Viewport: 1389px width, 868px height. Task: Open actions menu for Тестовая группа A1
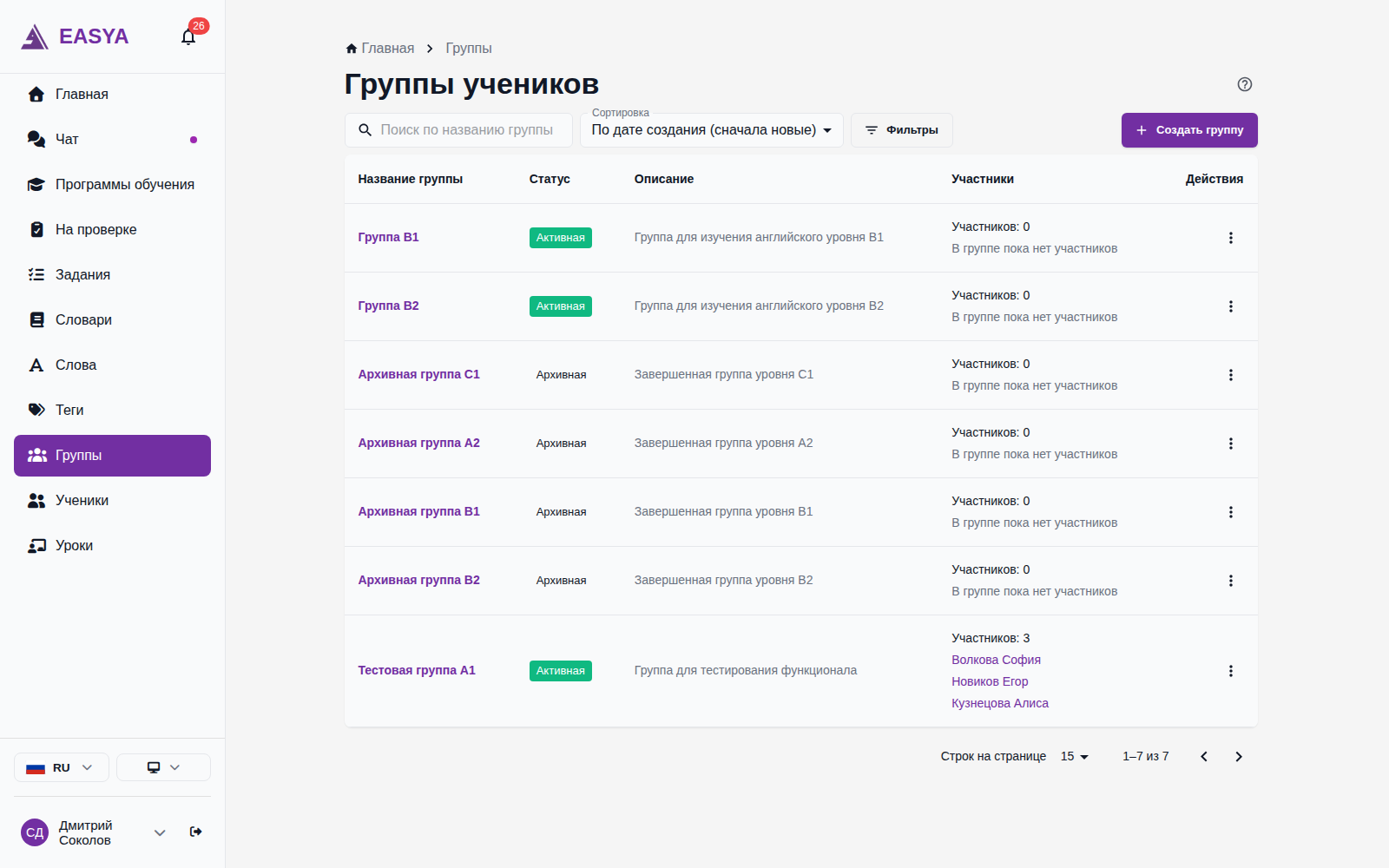1230,671
